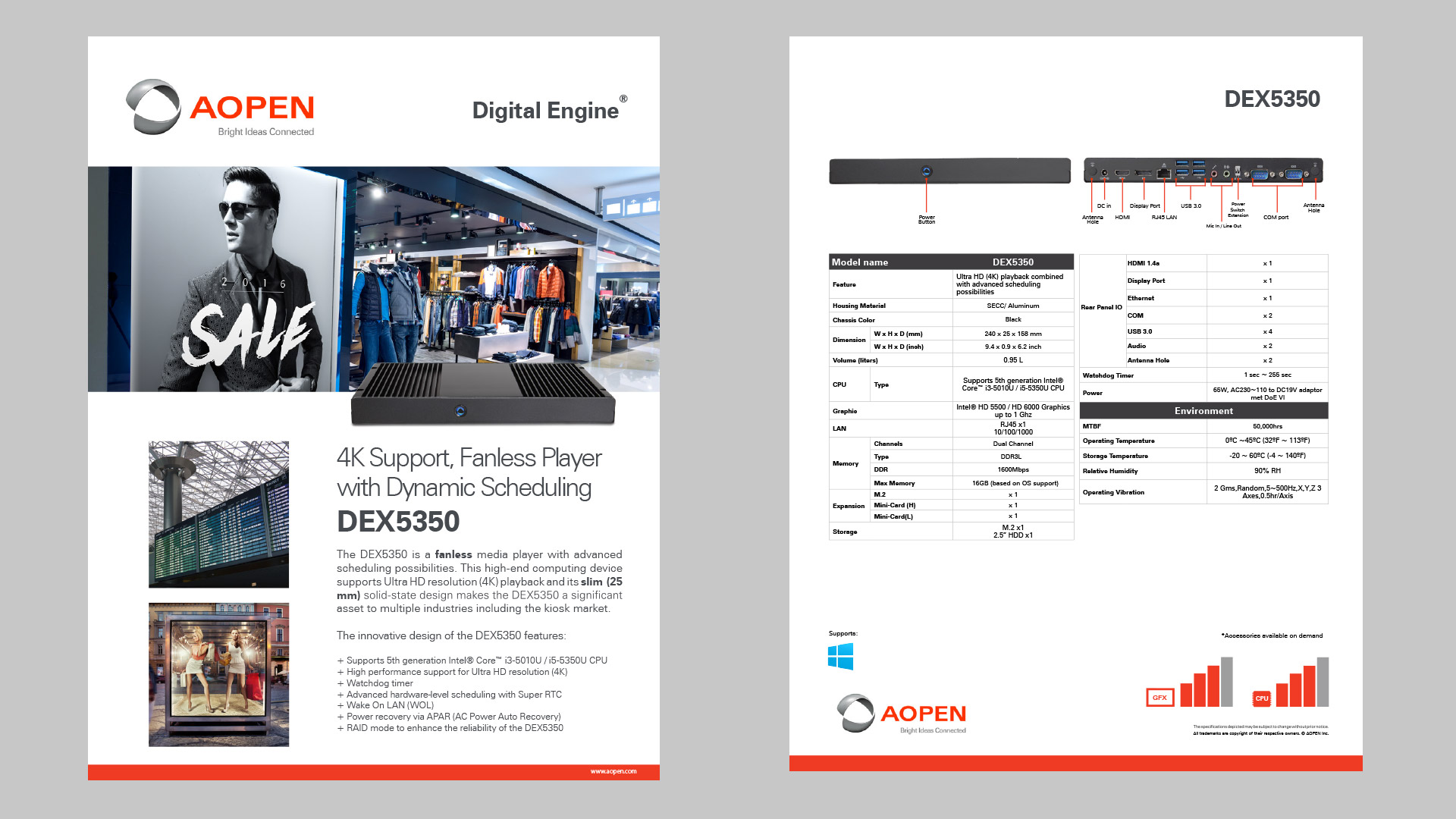Click the GFX performance bar chart

pos(1206,682)
